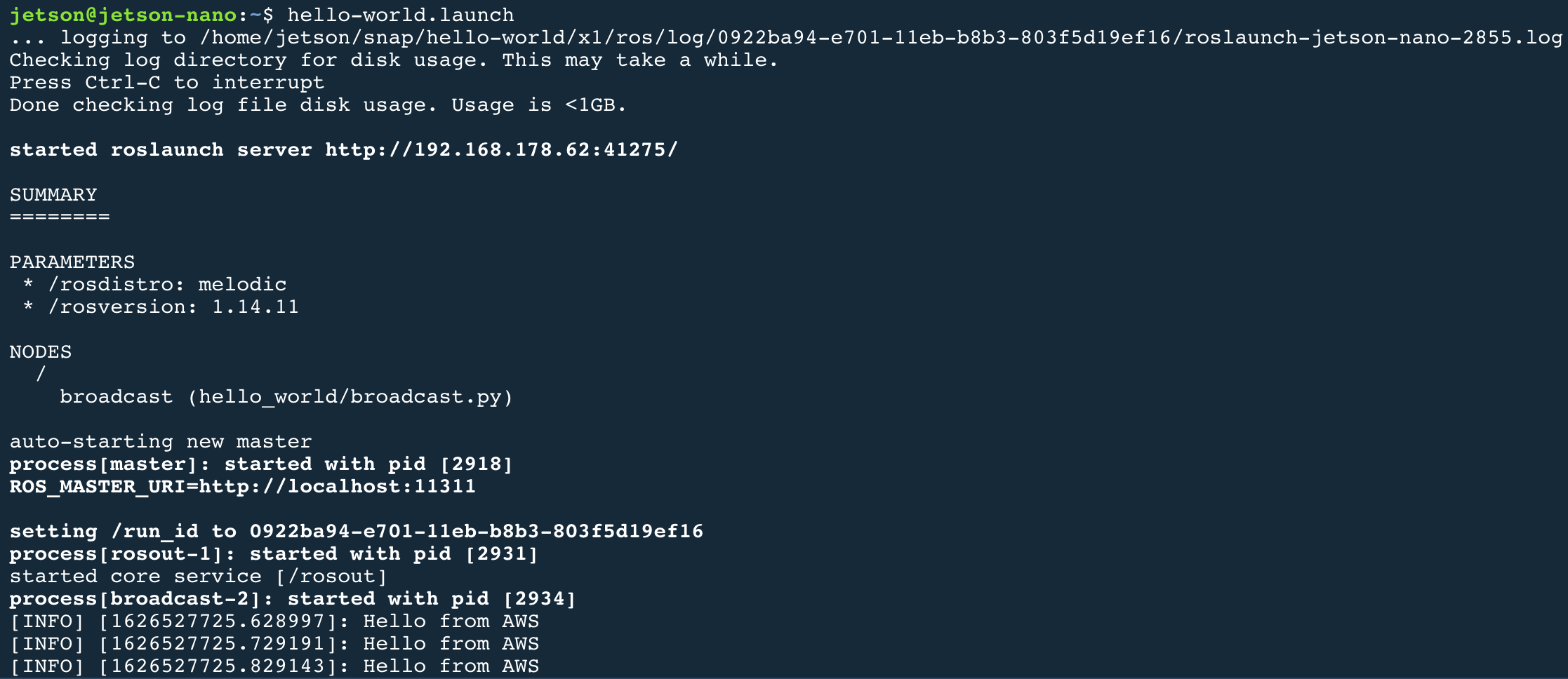This screenshot has height=679, width=1568.
Task: Click process[master] started with pid 2918
Action: coord(261,464)
